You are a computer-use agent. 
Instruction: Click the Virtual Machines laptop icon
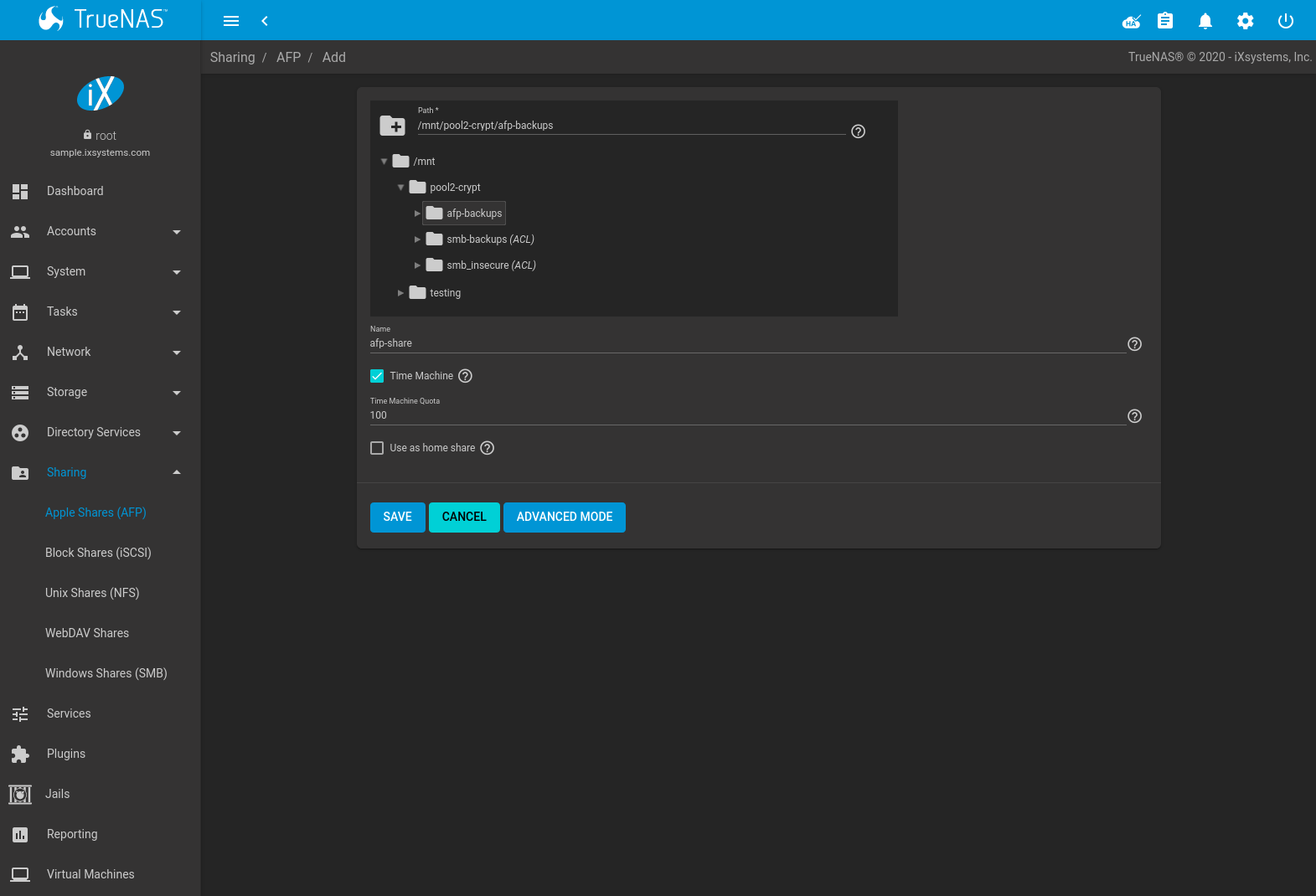(20, 874)
